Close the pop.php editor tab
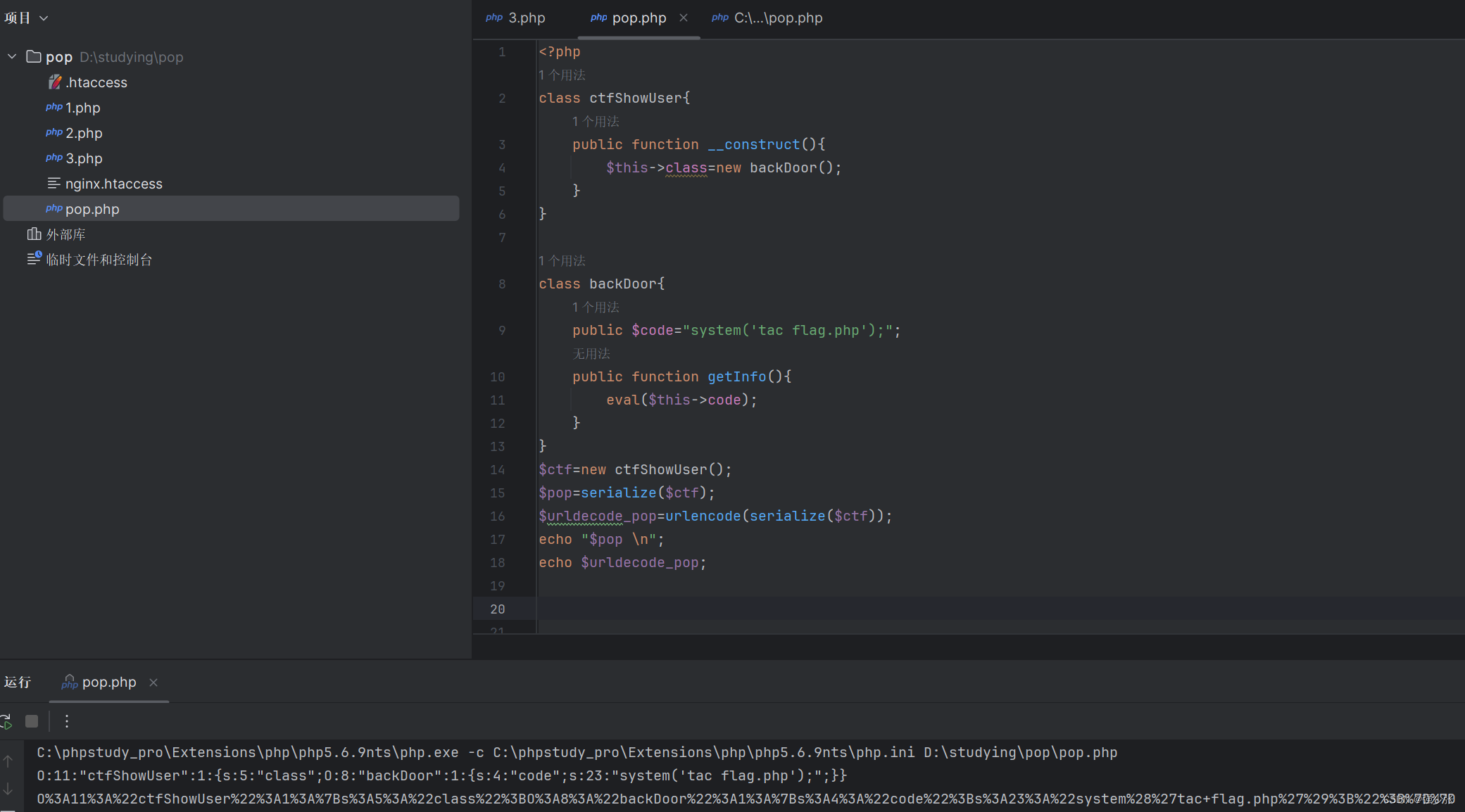The width and height of the screenshot is (1465, 812). [684, 18]
